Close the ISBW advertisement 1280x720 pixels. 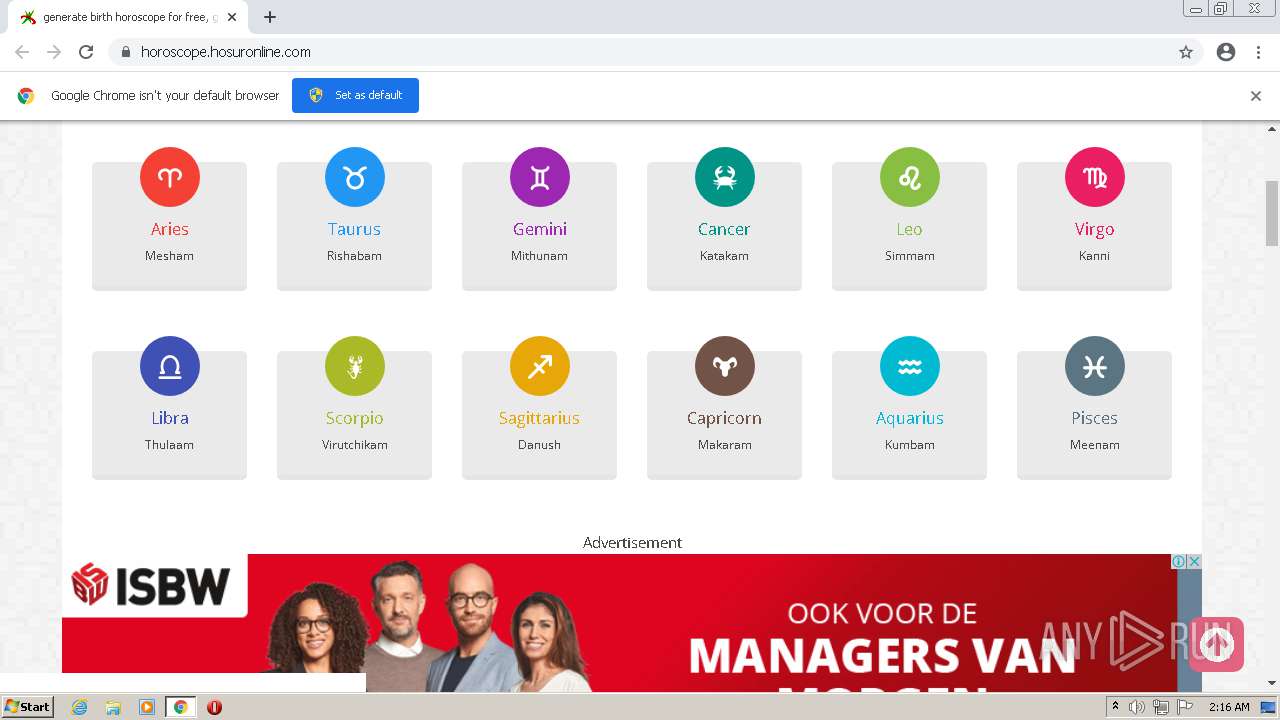1194,562
